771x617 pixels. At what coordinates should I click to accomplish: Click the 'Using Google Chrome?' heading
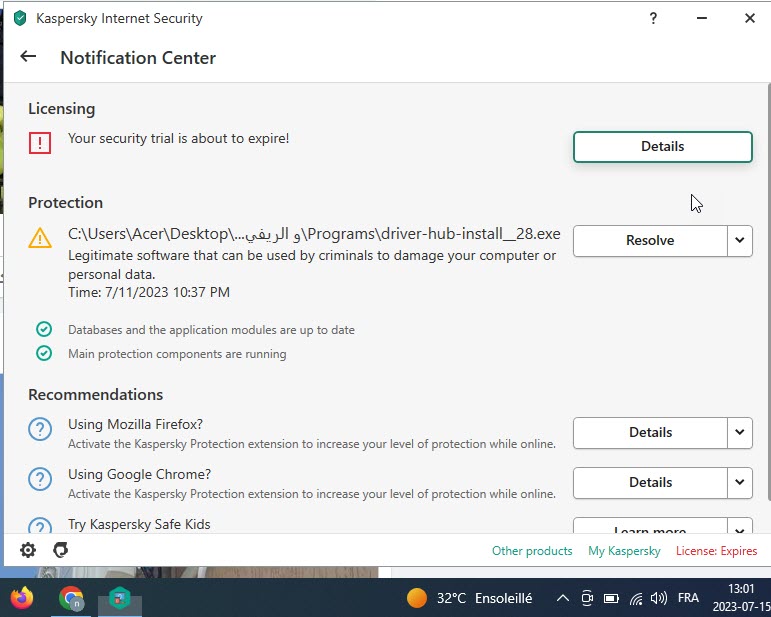click(x=140, y=474)
